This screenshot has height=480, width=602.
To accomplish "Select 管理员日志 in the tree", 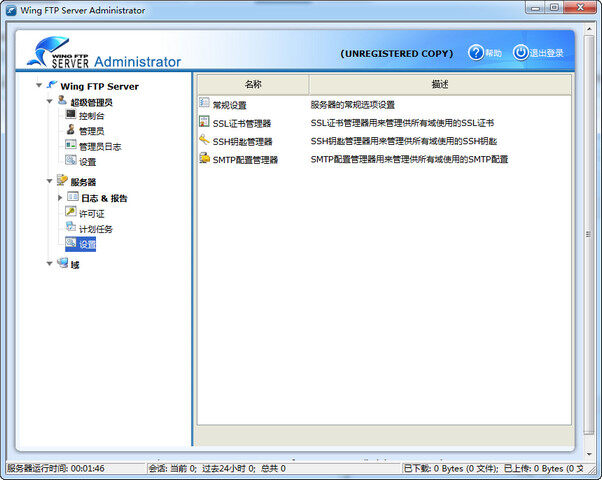I will [100, 147].
